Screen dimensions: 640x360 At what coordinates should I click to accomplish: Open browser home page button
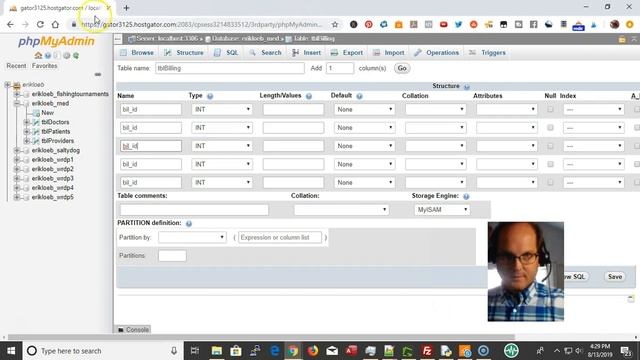click(x=55, y=24)
